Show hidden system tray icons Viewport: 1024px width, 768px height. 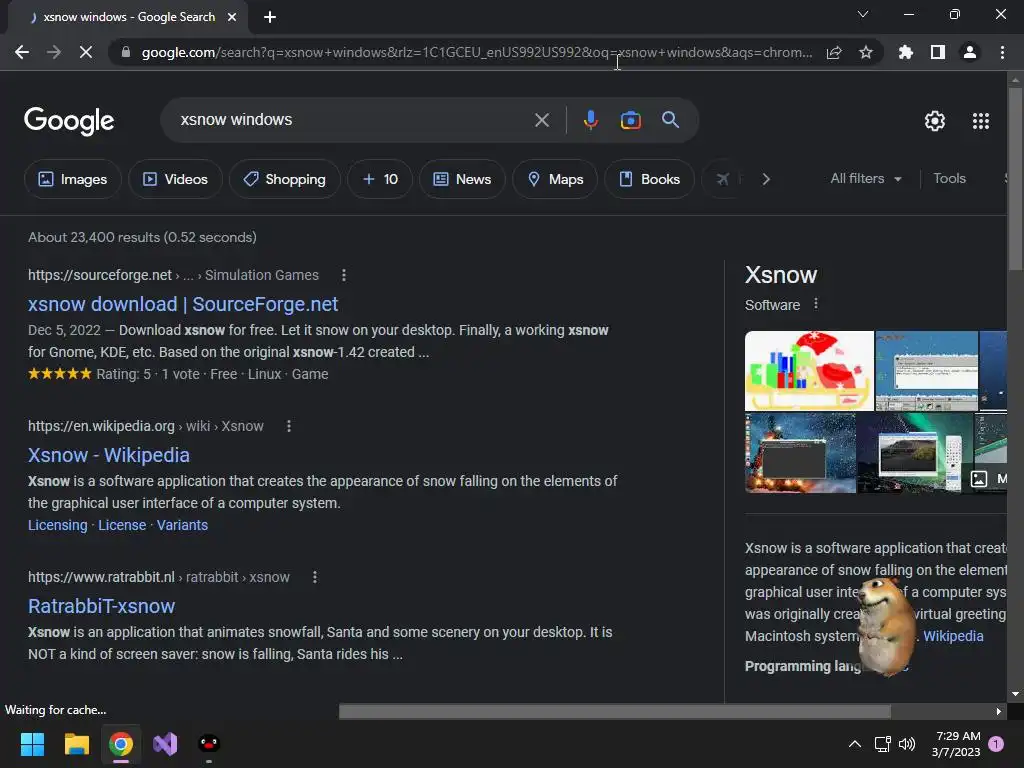point(854,744)
